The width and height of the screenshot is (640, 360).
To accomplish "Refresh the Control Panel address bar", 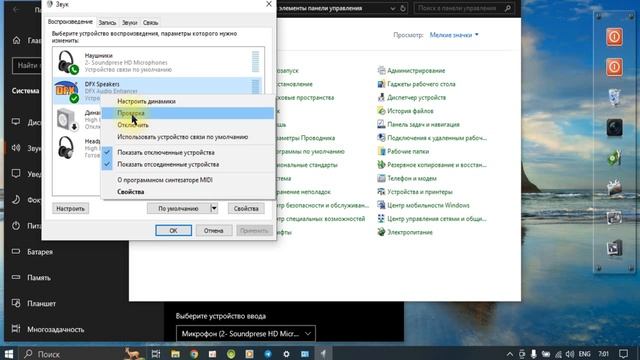I will click(403, 8).
